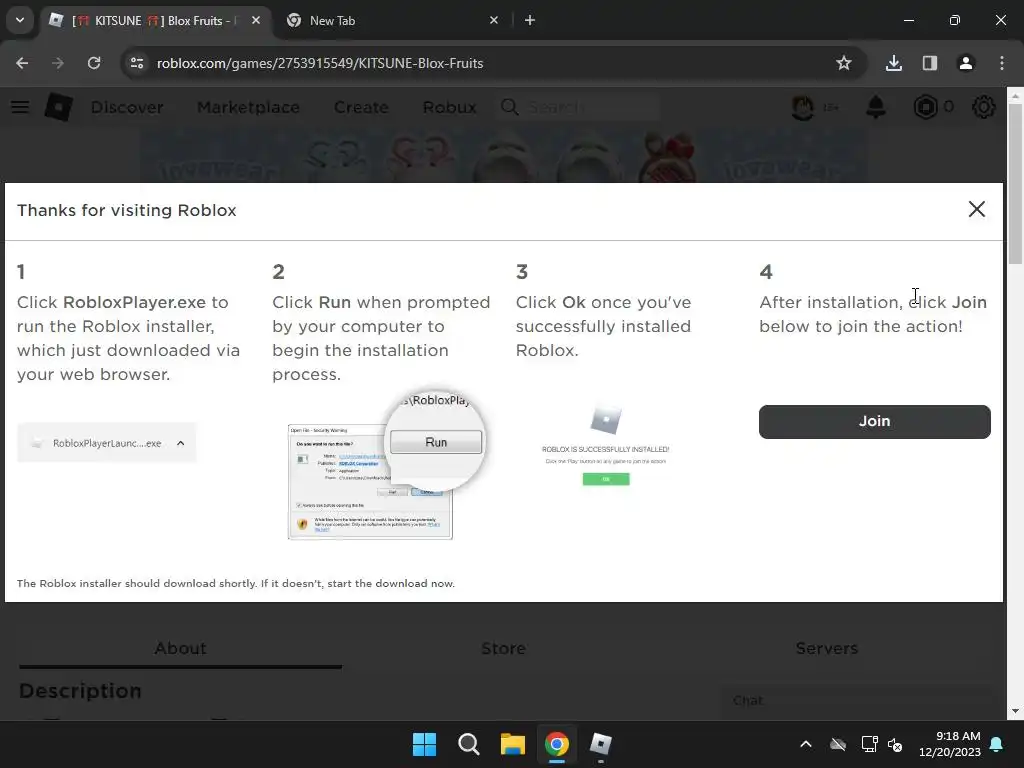Switch to the New Tab tab
This screenshot has width=1024, height=768.
(x=391, y=21)
